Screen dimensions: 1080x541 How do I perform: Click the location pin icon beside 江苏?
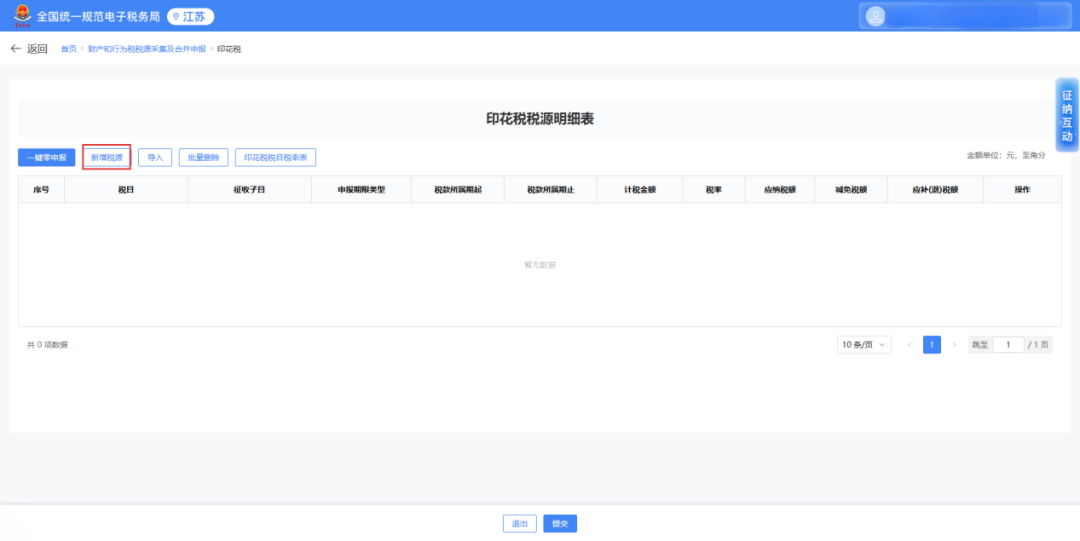[x=176, y=17]
